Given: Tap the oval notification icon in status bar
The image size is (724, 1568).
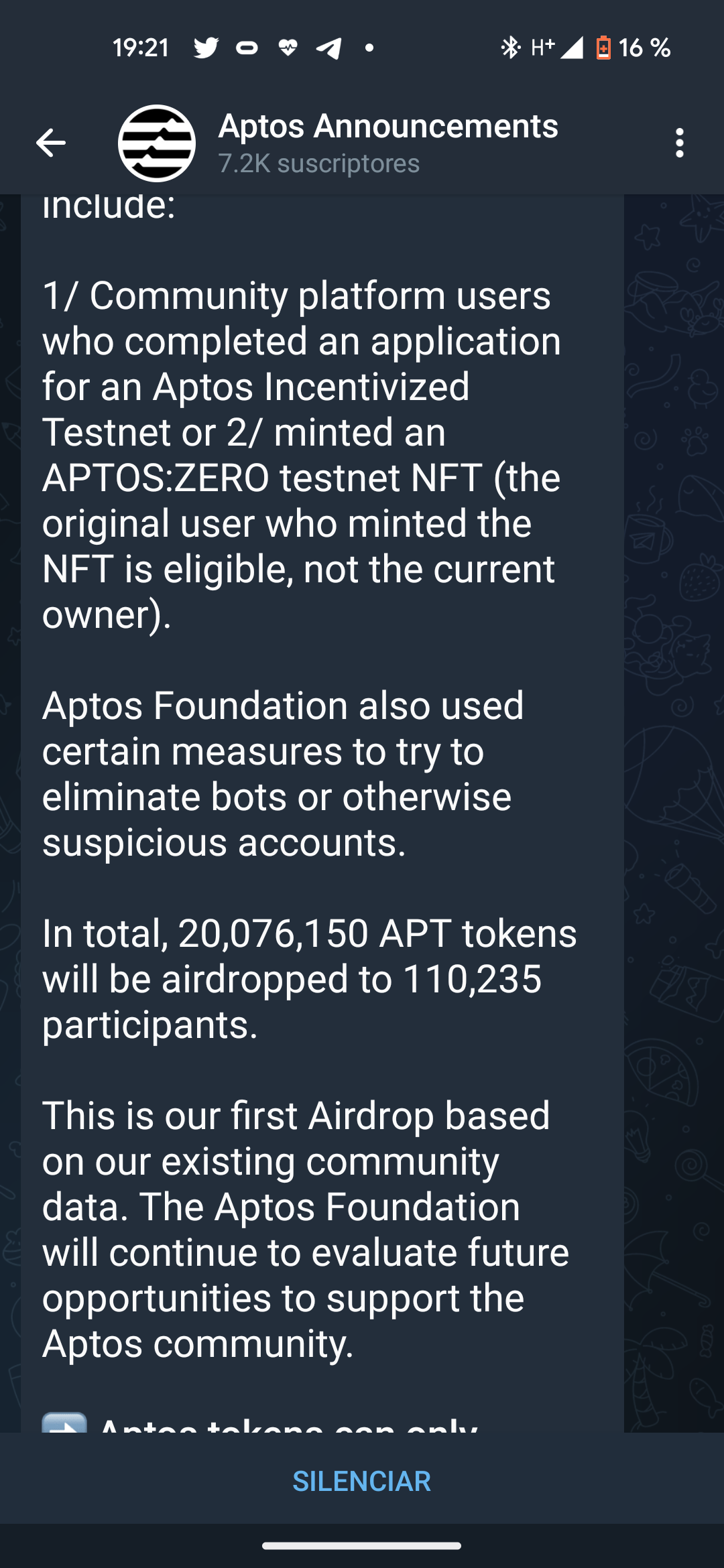Looking at the screenshot, I should click(247, 47).
